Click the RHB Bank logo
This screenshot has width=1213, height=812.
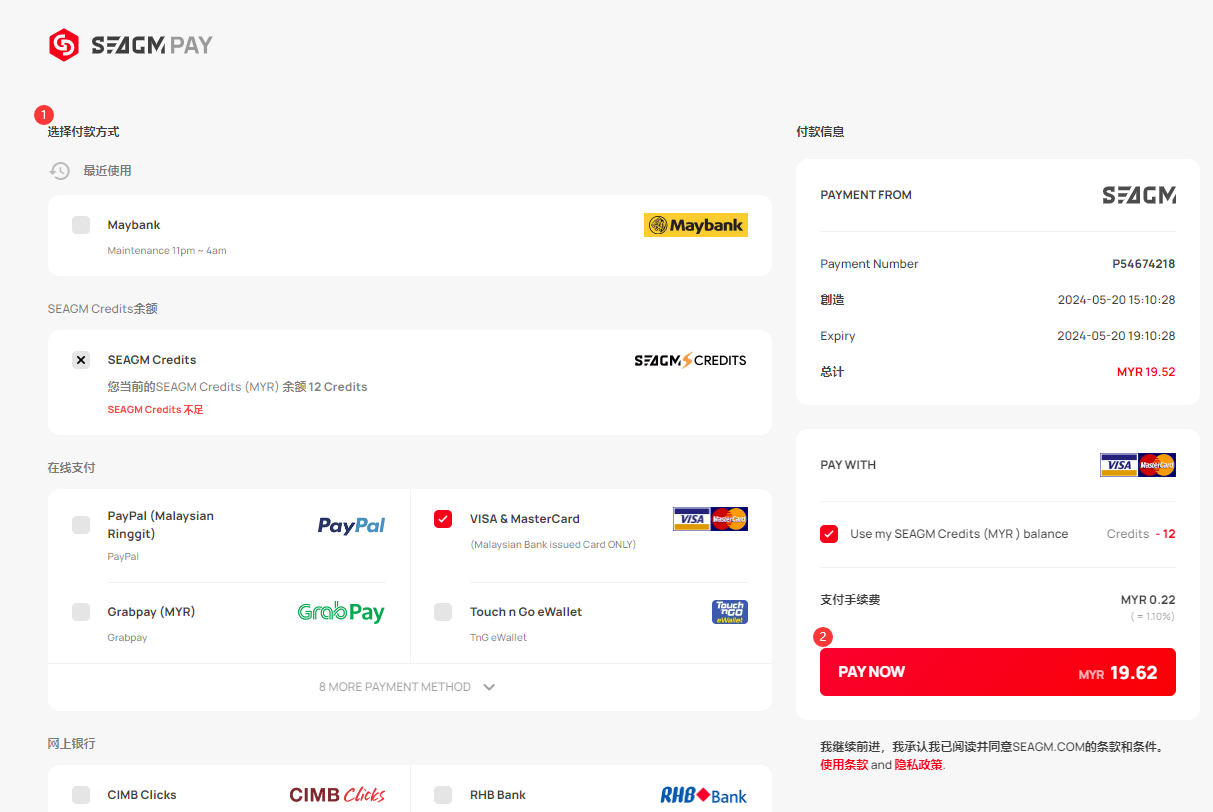(703, 795)
